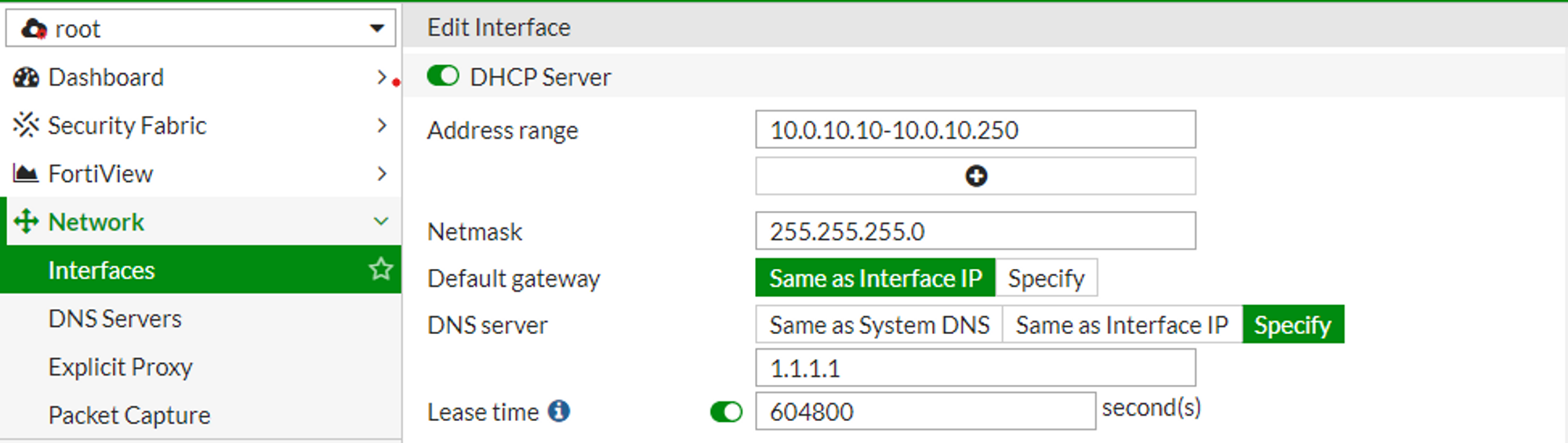The height and width of the screenshot is (443, 1568).
Task: Click the Network arrows icon
Action: coord(26,222)
